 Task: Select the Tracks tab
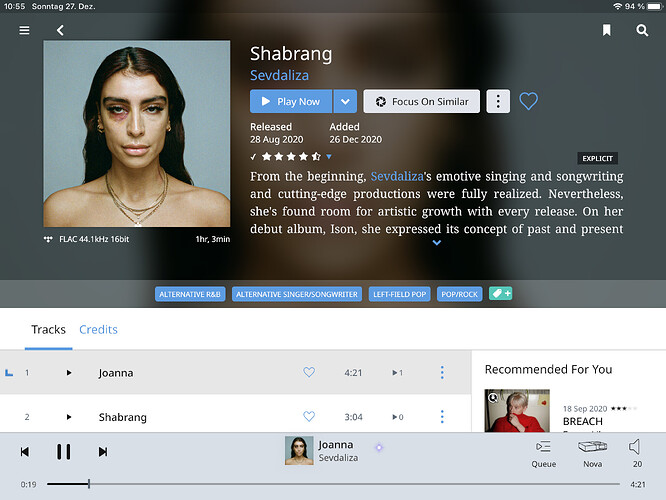[x=48, y=329]
